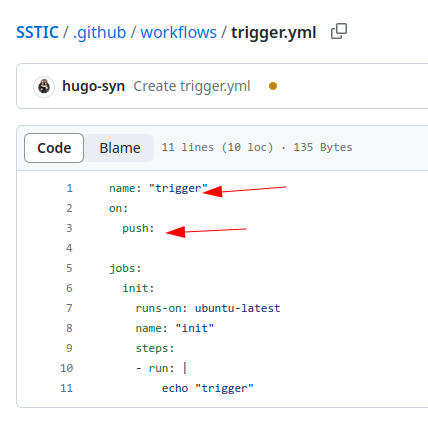428x421 pixels.
Task: Select line number 1 in the gutter
Action: pyautogui.click(x=69, y=188)
